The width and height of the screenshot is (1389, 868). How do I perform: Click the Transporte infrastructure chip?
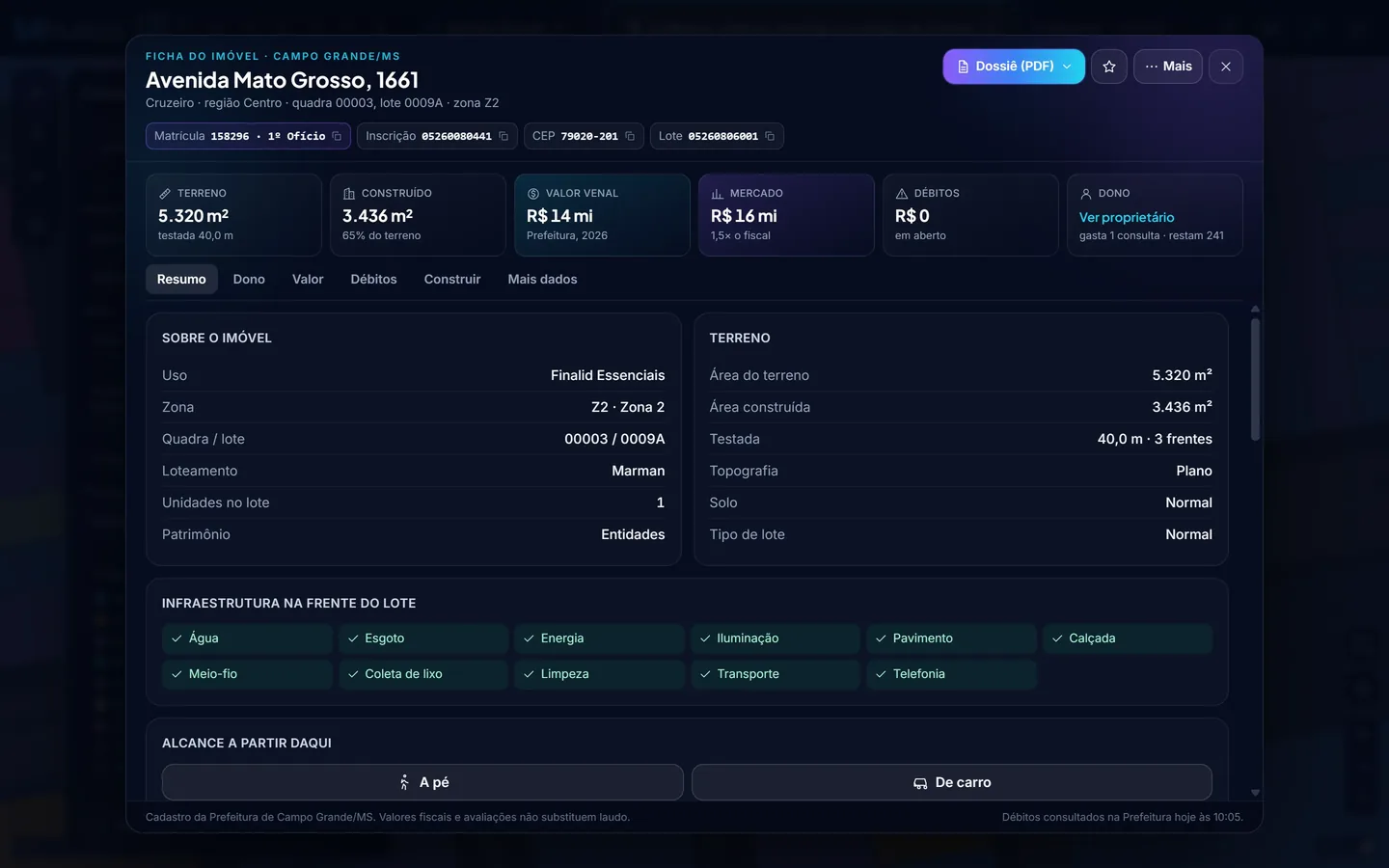[x=776, y=674]
